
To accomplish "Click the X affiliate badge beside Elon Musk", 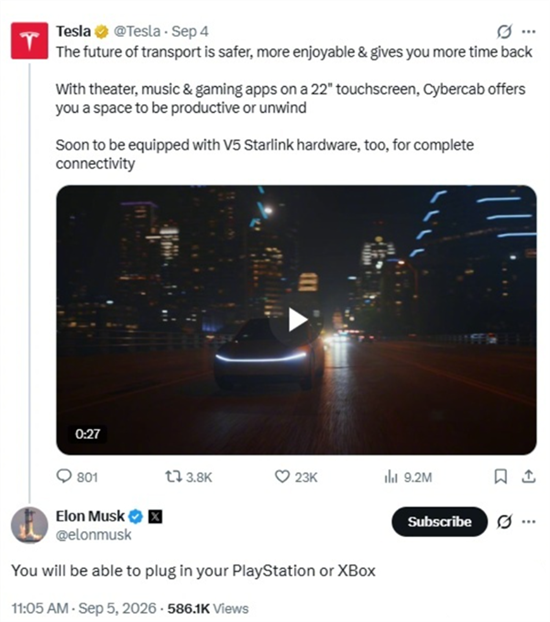I will coord(155,516).
